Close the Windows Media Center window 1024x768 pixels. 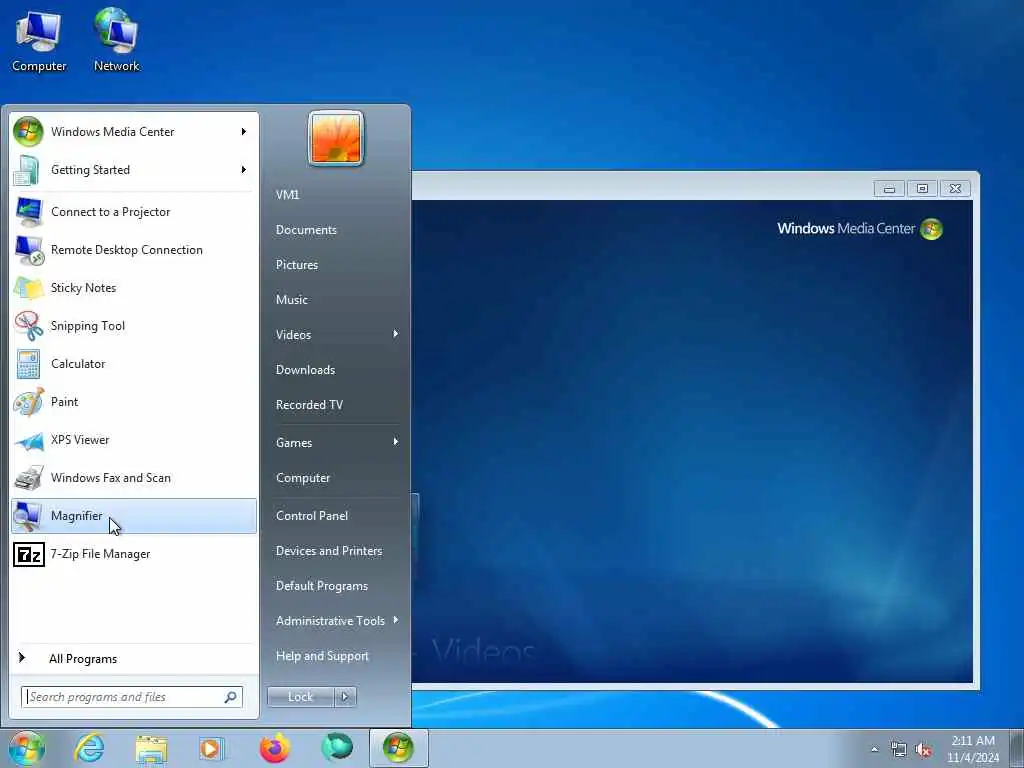(x=955, y=189)
